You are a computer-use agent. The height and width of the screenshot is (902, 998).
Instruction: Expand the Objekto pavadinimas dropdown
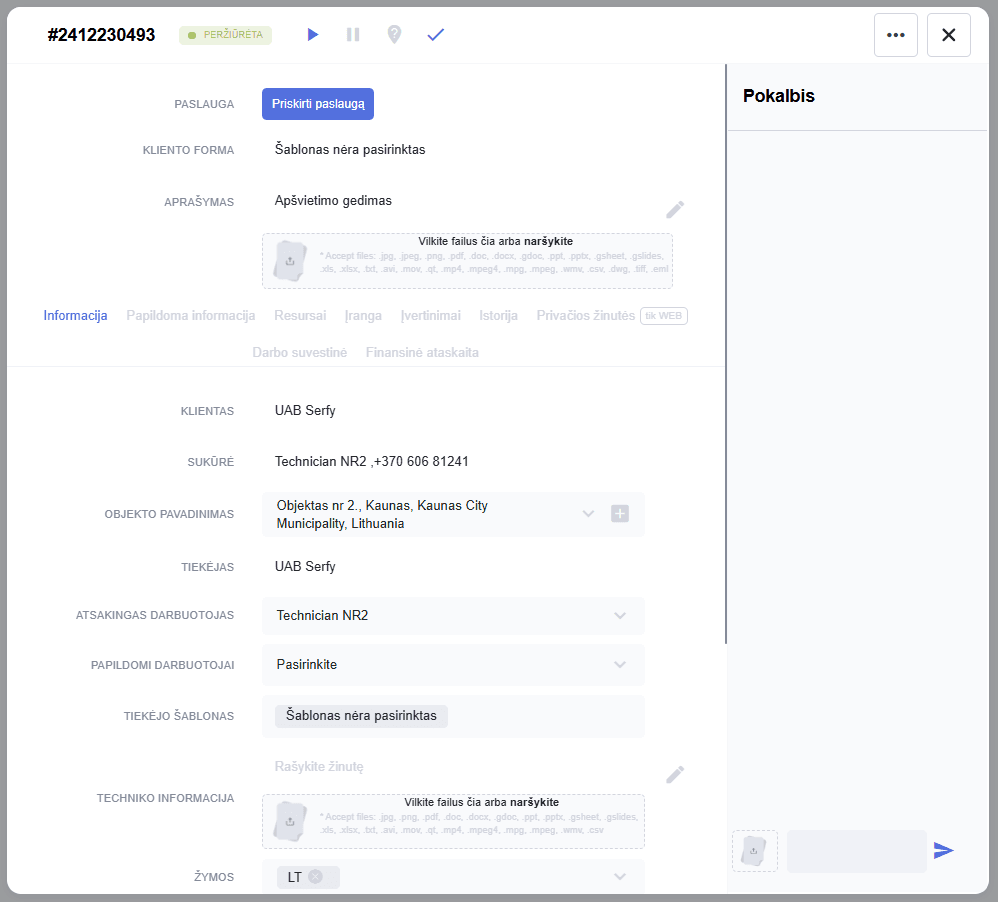(x=588, y=514)
